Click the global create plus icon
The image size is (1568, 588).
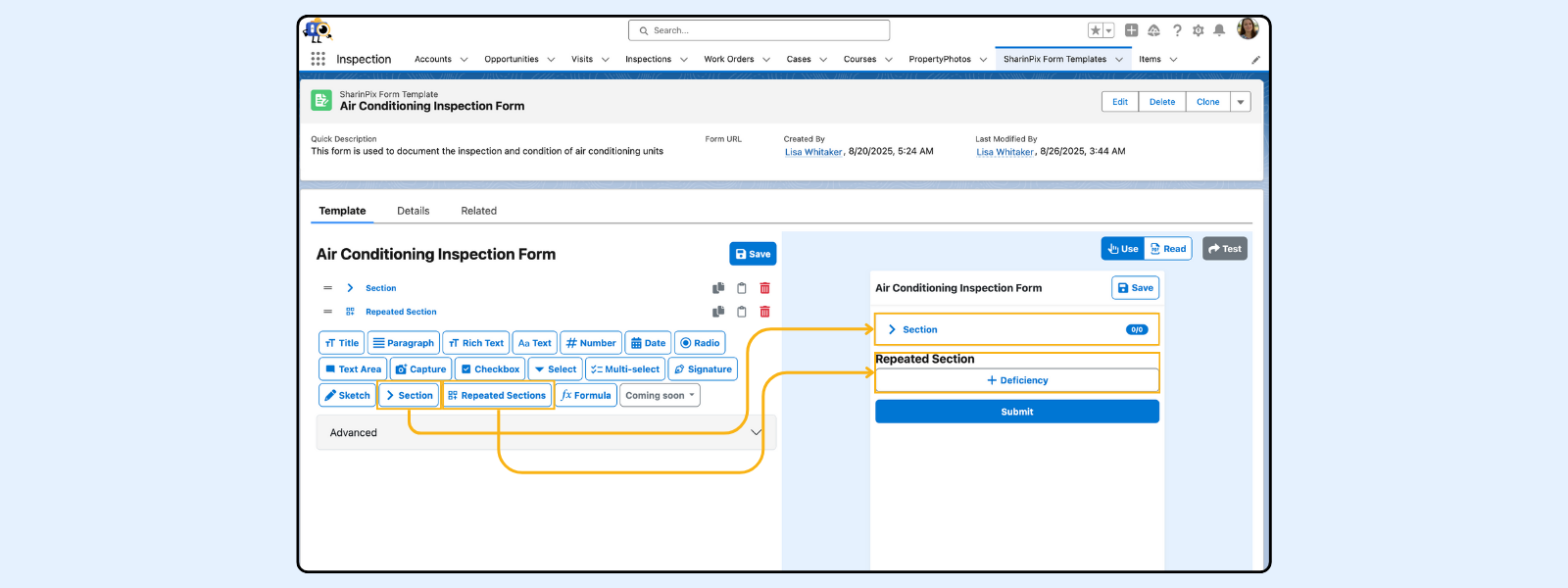pyautogui.click(x=1131, y=30)
